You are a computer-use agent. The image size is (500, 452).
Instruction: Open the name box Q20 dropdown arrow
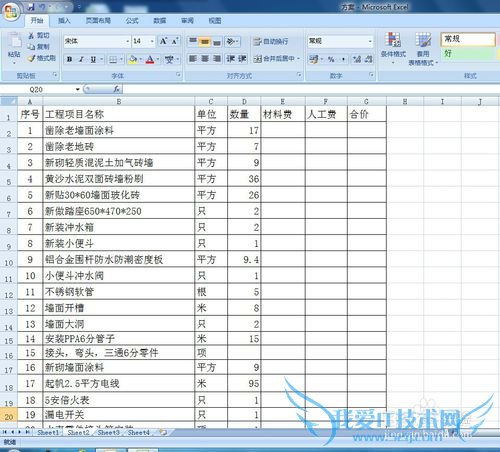[77, 89]
